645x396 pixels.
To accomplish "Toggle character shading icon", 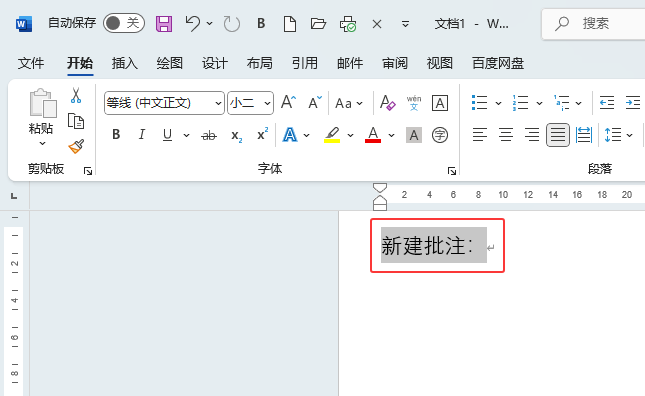I will pyautogui.click(x=414, y=135).
